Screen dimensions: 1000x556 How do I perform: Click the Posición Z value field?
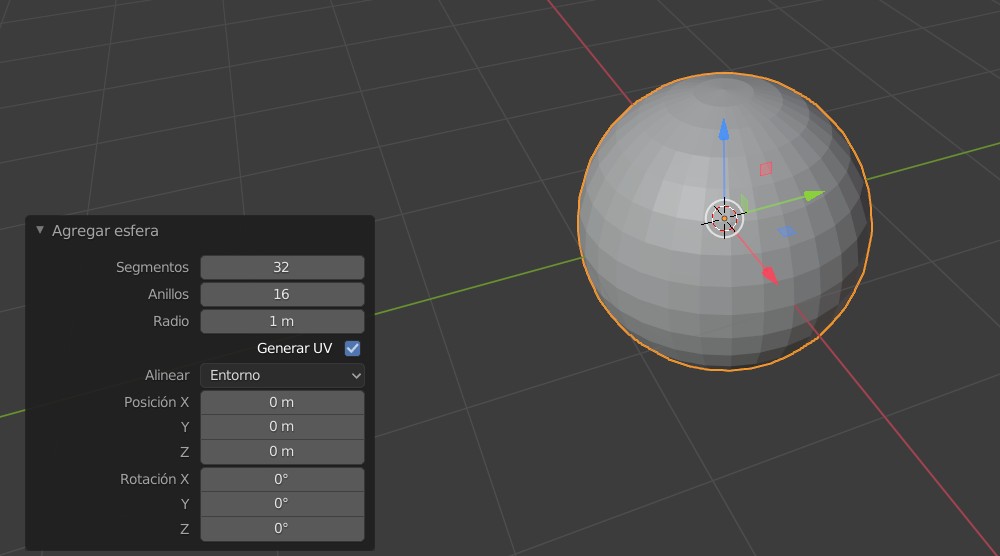click(x=283, y=451)
